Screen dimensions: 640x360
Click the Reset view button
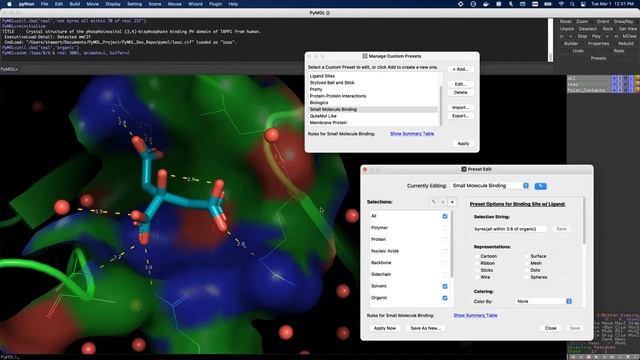[x=566, y=22]
